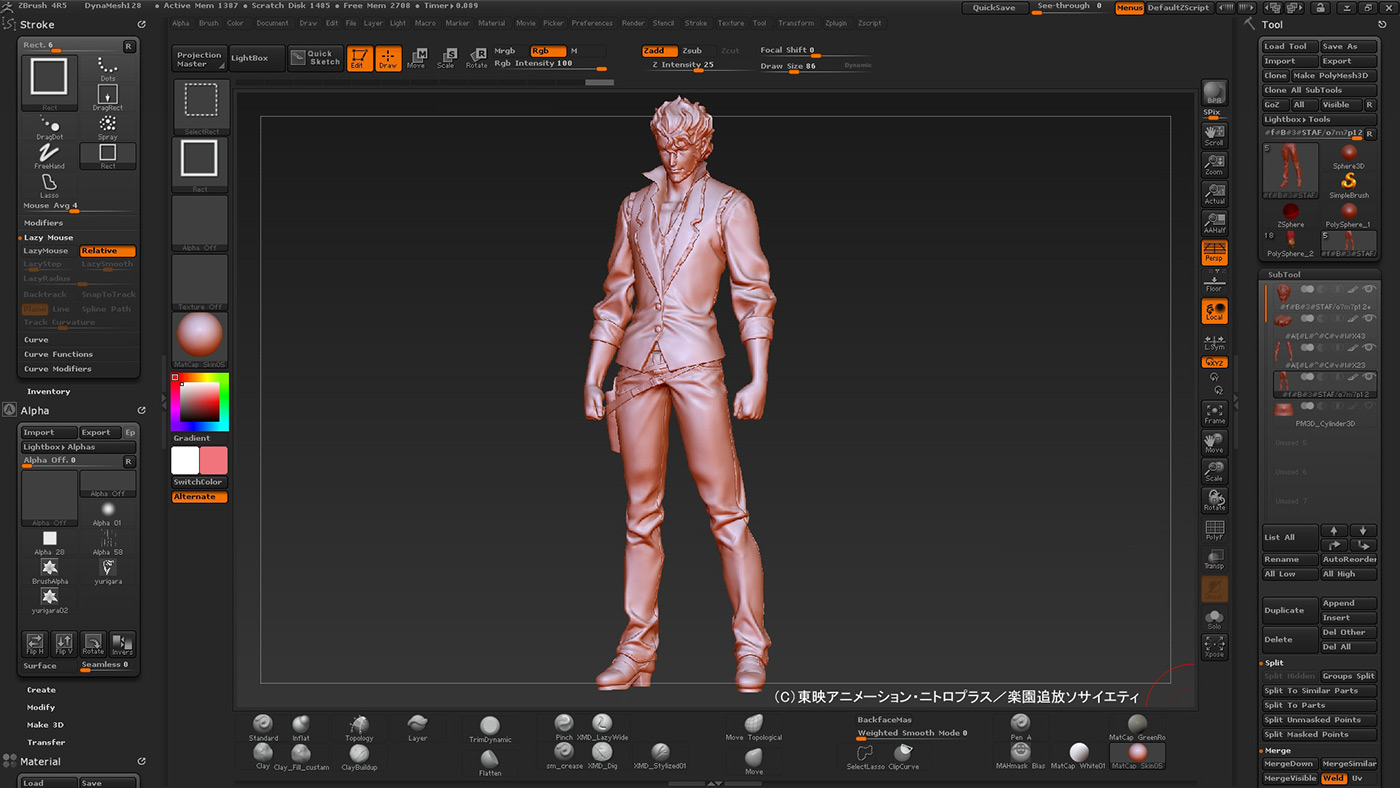The height and width of the screenshot is (788, 1400).
Task: Toggle Relative lazy mouse option
Action: [107, 251]
